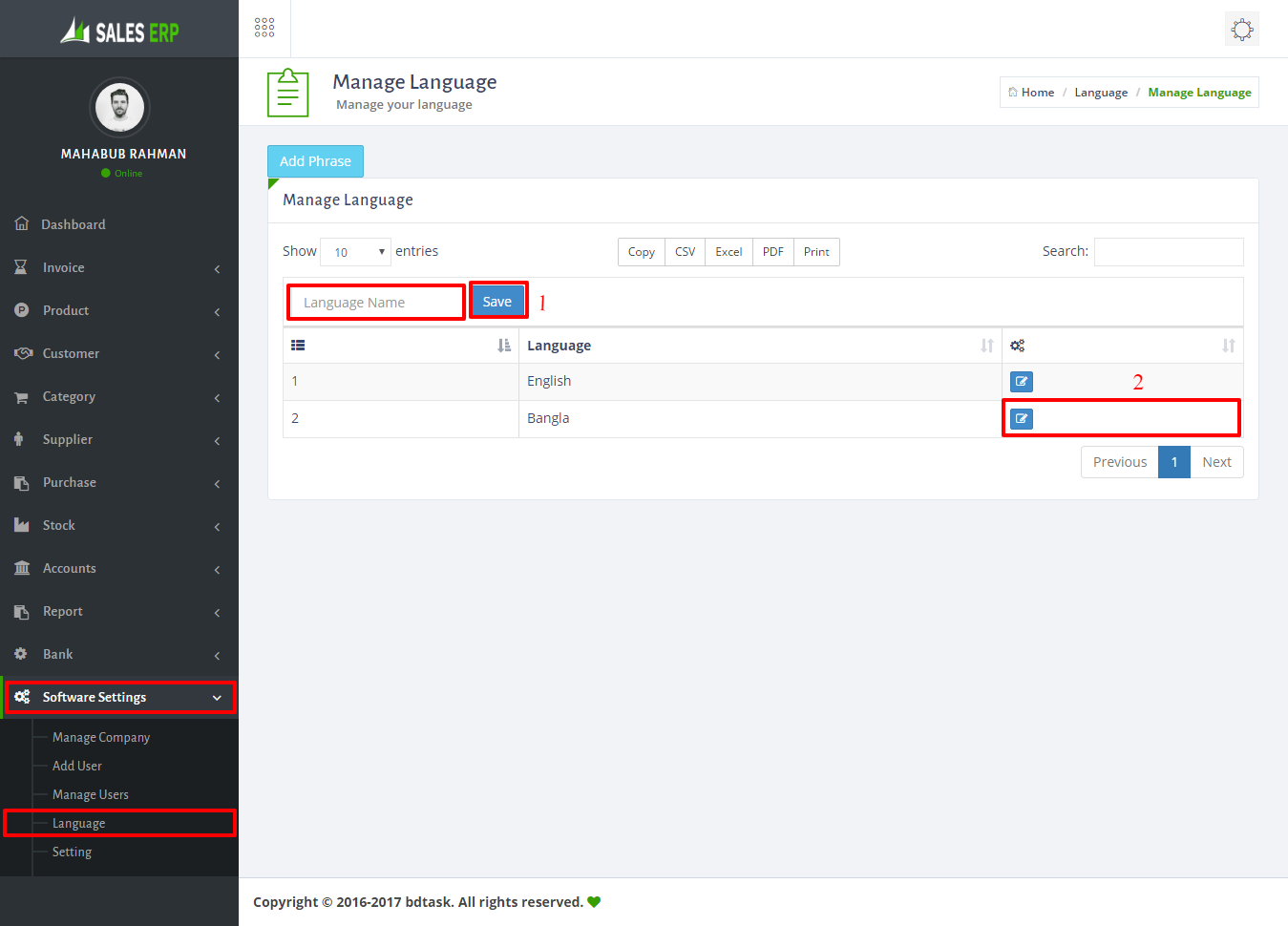
Task: Click the Dashboard home icon in sidebar
Action: click(22, 224)
